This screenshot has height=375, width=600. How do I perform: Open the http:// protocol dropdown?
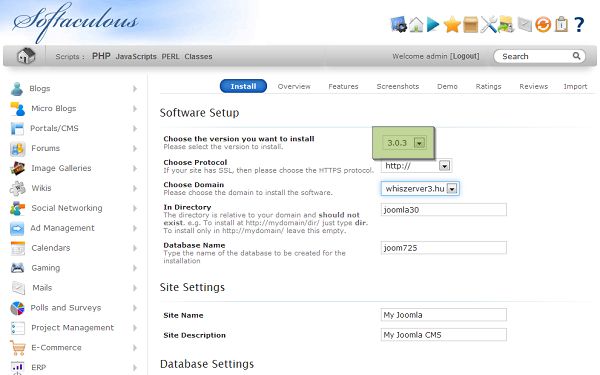pyautogui.click(x=416, y=166)
